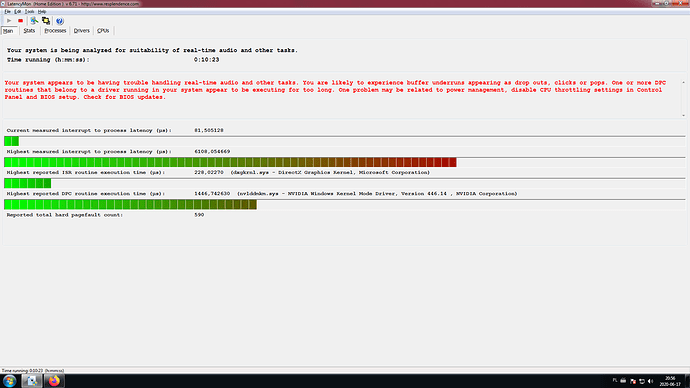This screenshot has height=388, width=690.
Task: Switch to the Stats tab
Action: (29, 30)
